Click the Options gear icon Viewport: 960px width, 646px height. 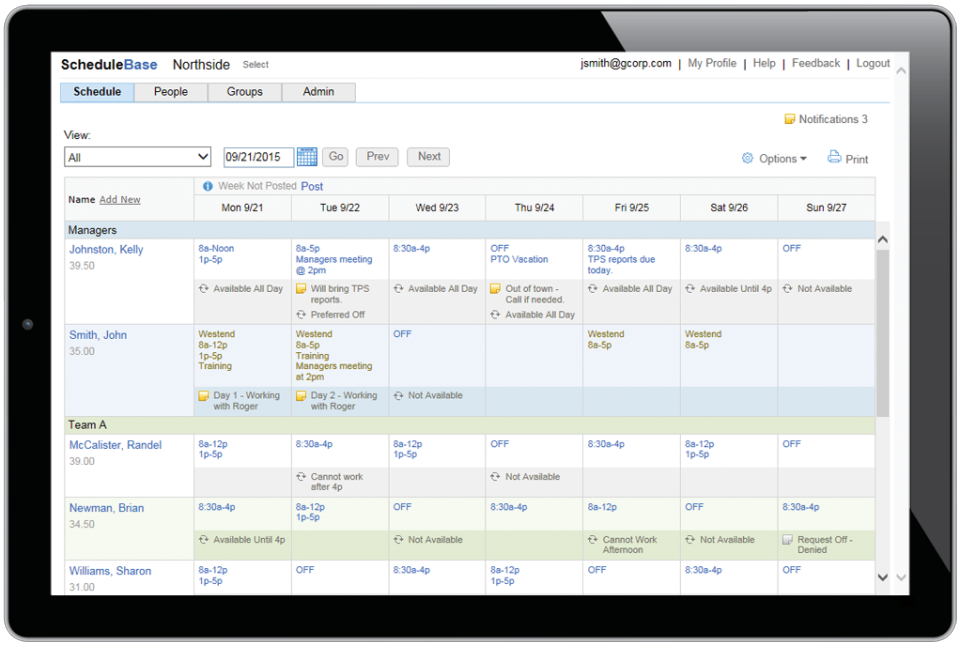tap(748, 157)
